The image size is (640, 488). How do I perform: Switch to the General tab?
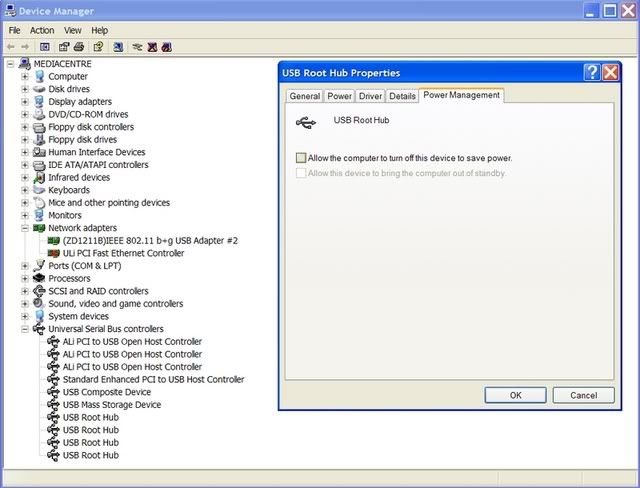pos(304,96)
